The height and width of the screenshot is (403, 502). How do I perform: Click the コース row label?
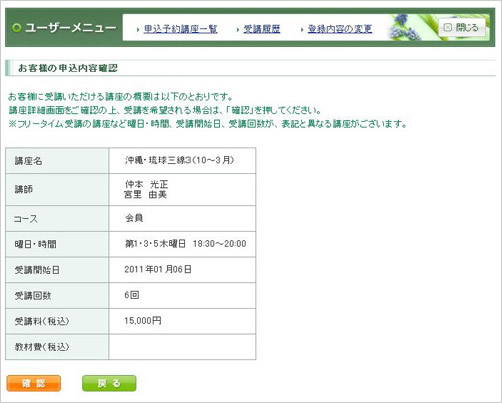26,219
